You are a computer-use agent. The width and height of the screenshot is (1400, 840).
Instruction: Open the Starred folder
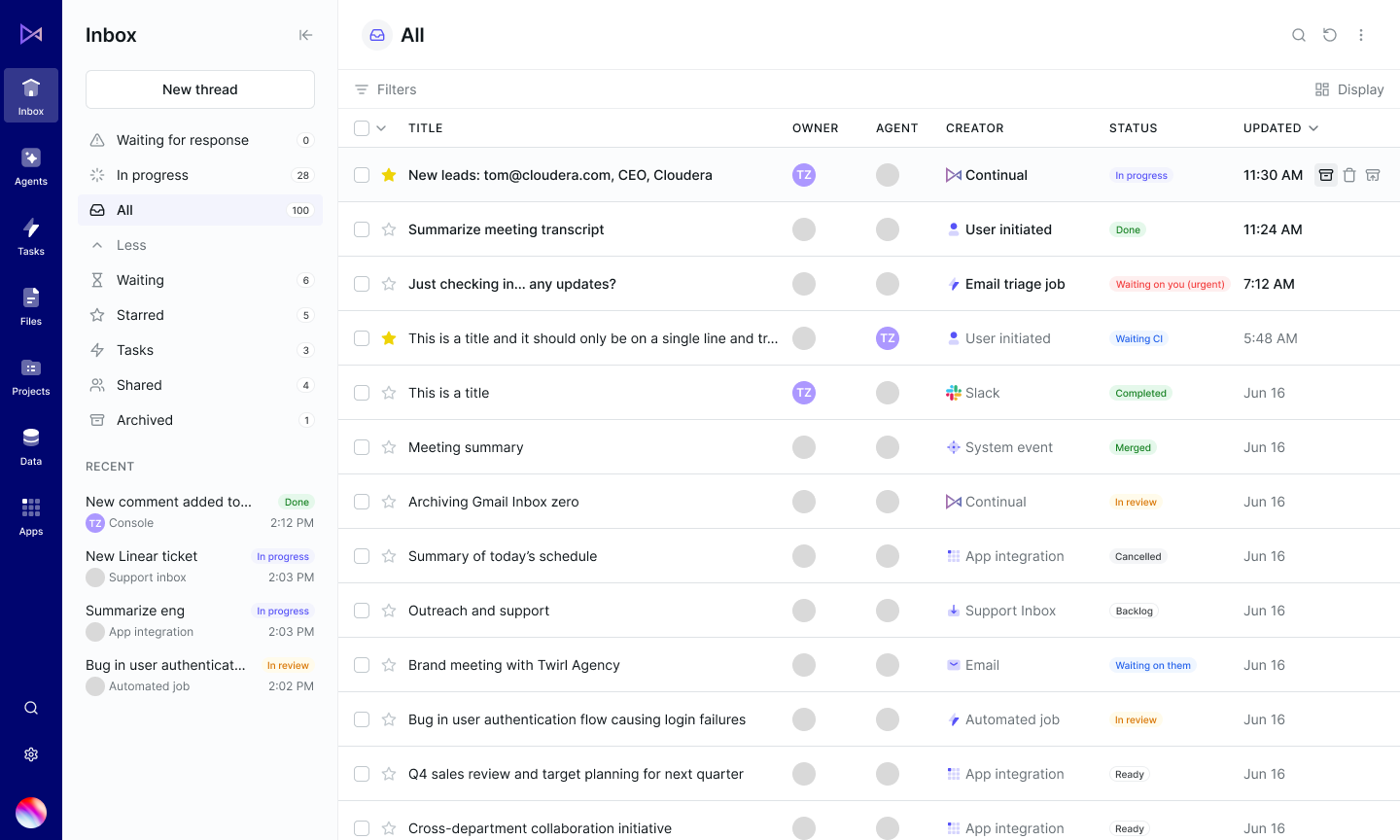[200, 315]
